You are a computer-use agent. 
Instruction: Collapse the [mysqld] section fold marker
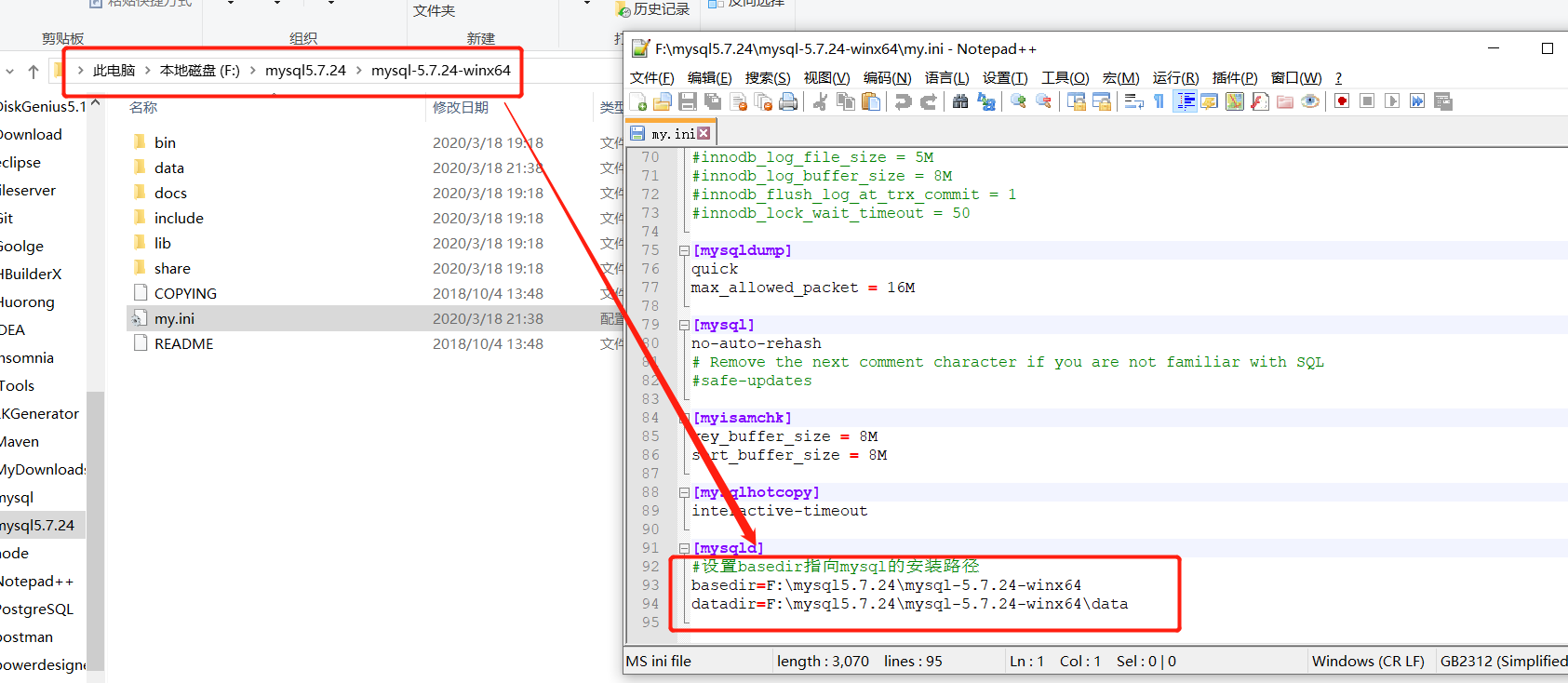pyautogui.click(x=684, y=548)
